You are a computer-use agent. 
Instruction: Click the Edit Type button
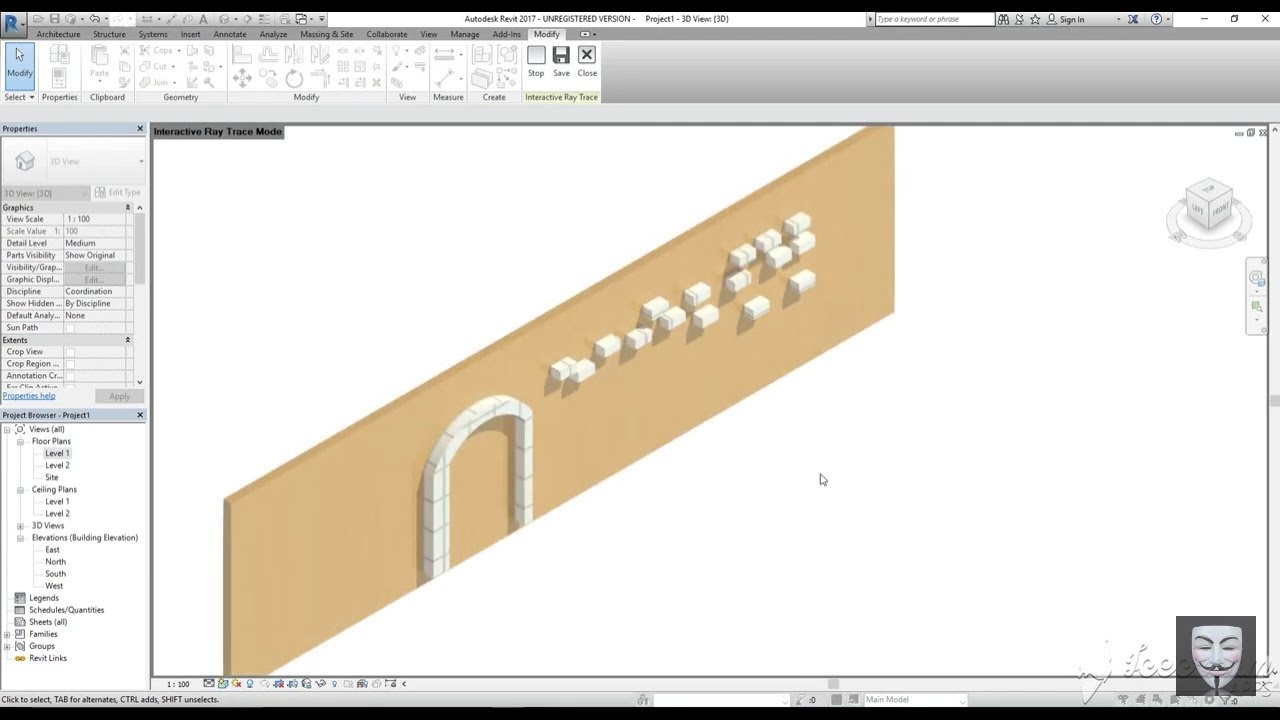pos(119,192)
